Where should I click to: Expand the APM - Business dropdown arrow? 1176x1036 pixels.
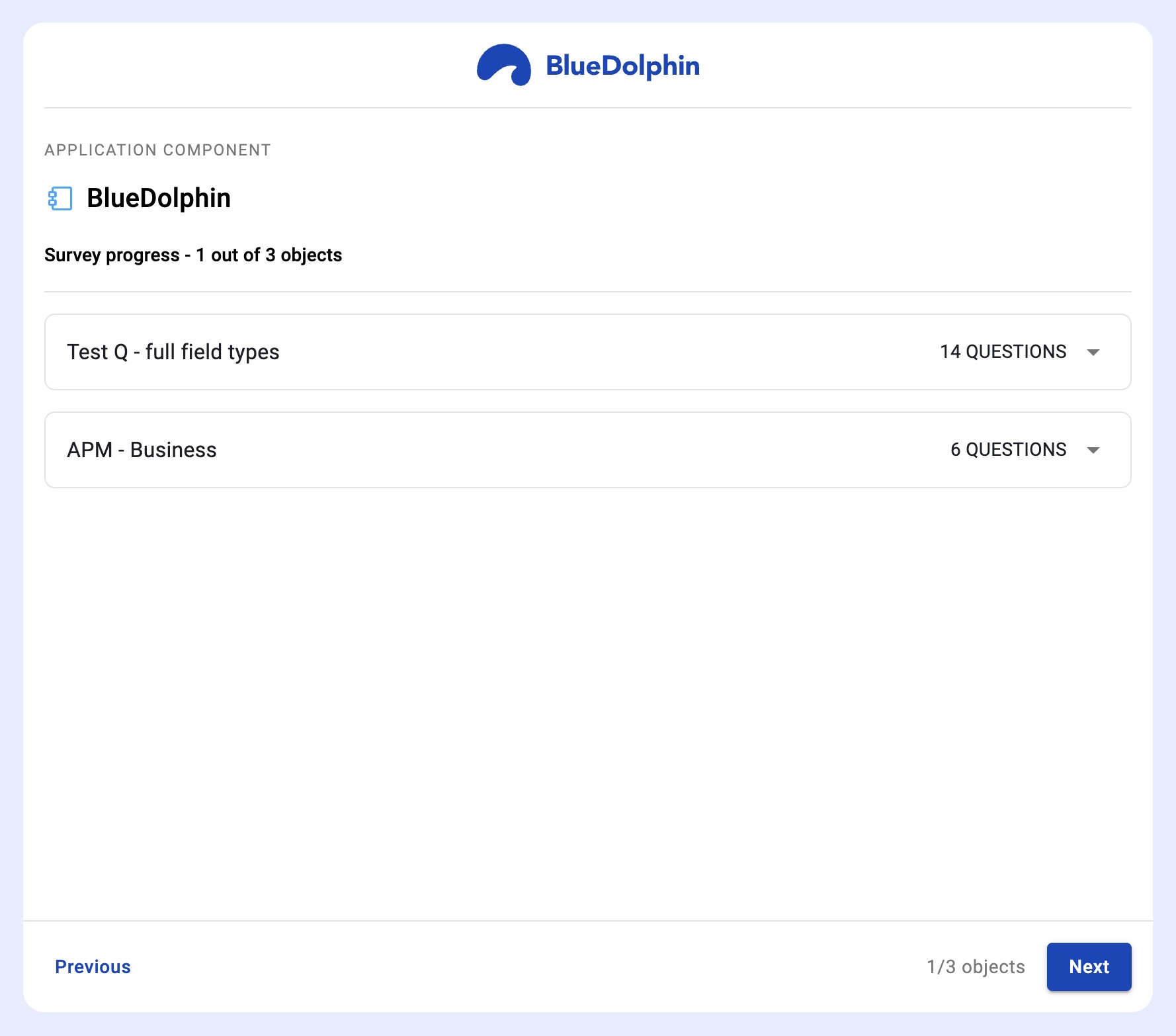click(1093, 450)
